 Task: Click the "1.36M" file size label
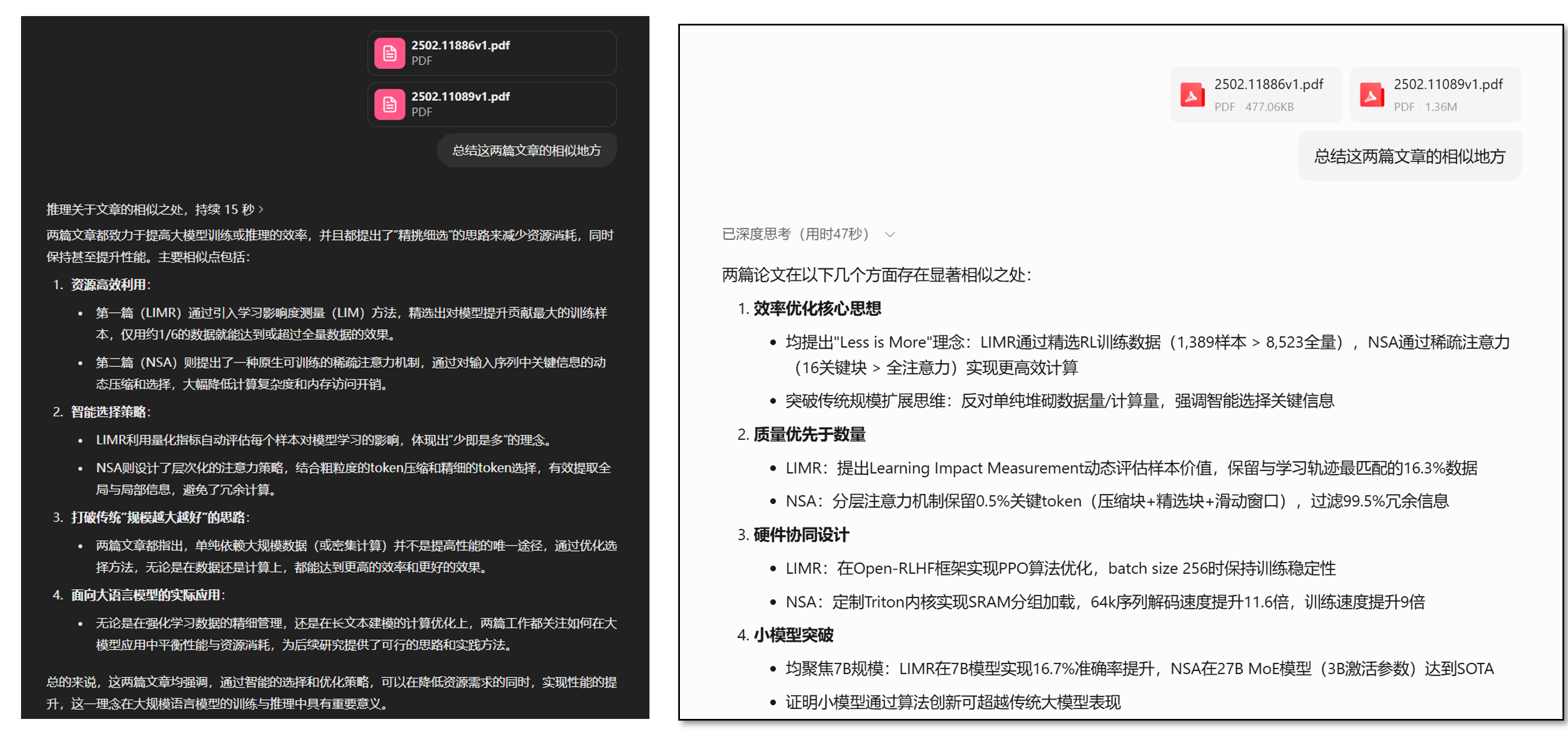[1440, 106]
